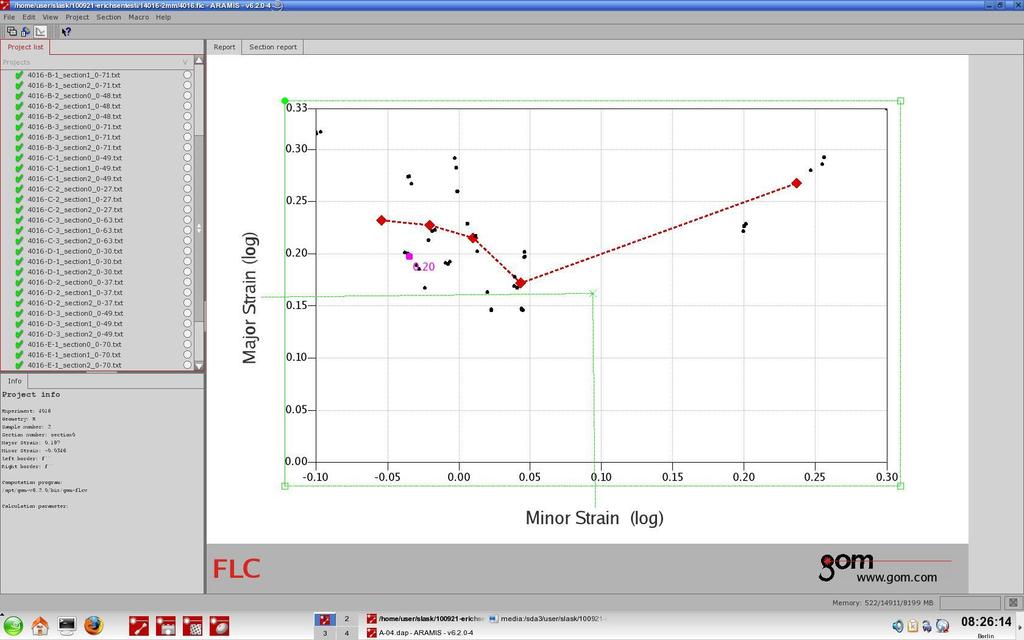Image resolution: width=1024 pixels, height=640 pixels.
Task: Toggle the circle for 4016-B-3_section1_0-71.txt
Action: click(x=187, y=137)
